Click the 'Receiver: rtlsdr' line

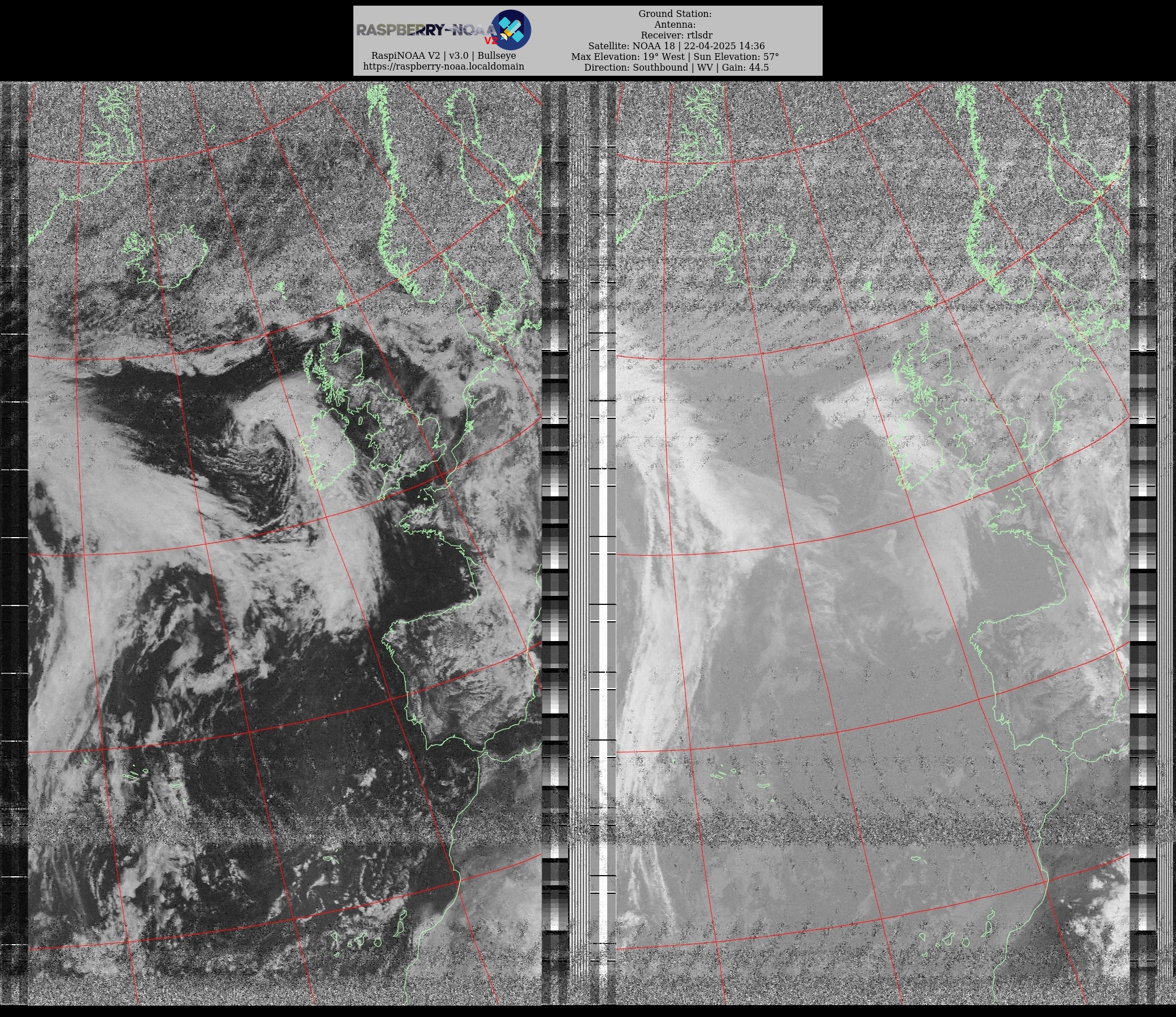click(x=675, y=35)
